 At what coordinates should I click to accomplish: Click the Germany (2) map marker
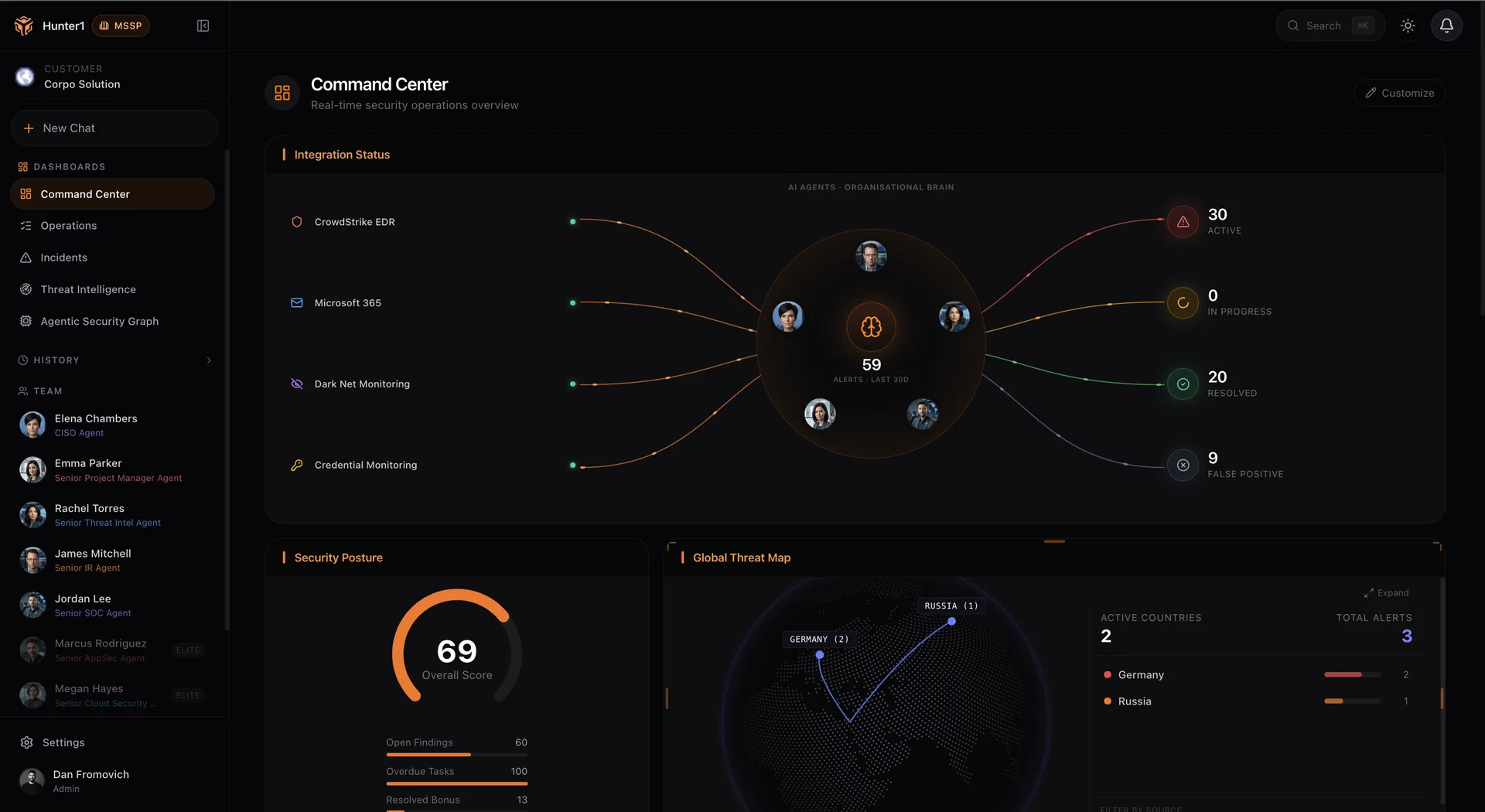[820, 655]
